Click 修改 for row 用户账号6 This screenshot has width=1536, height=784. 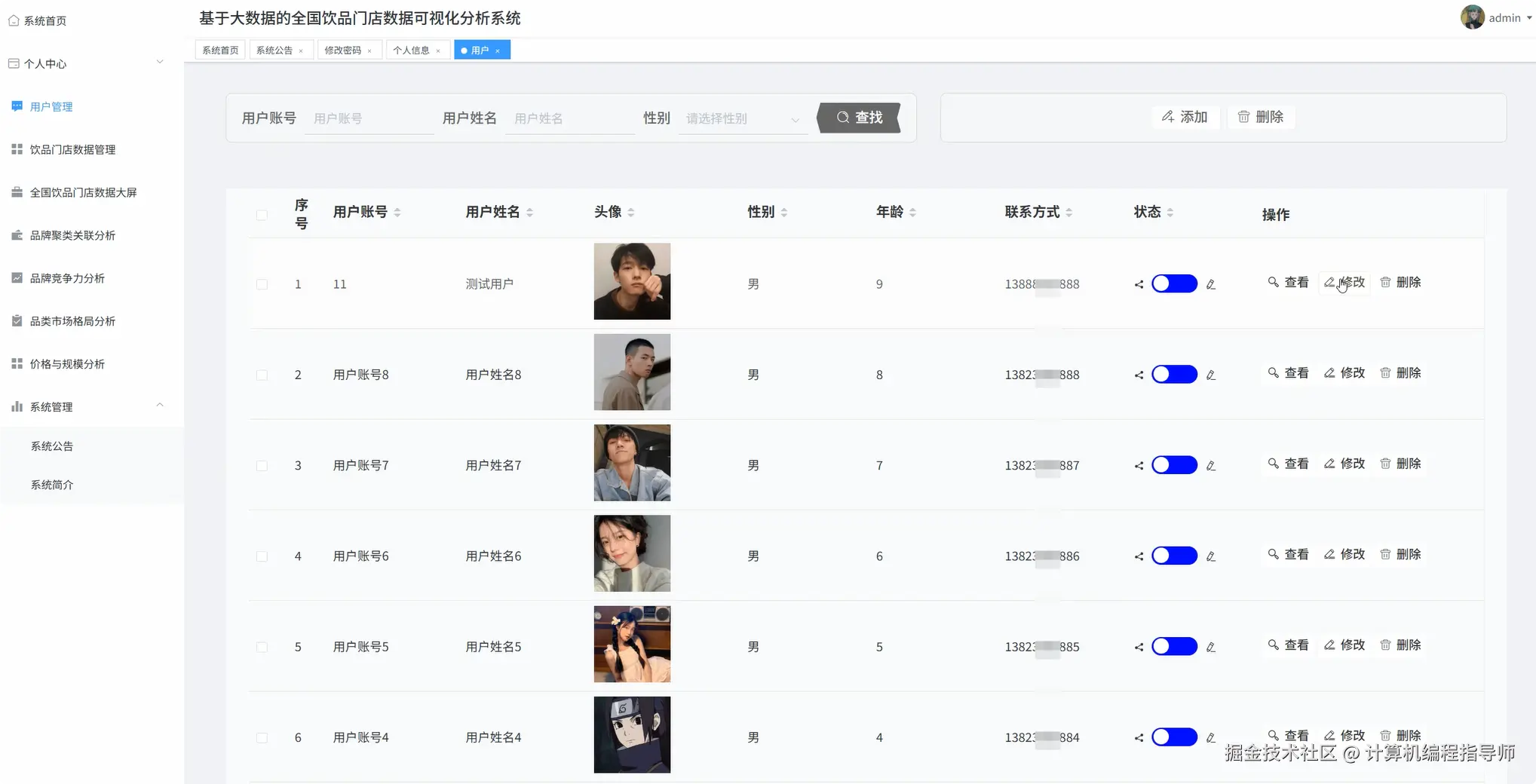(1344, 554)
